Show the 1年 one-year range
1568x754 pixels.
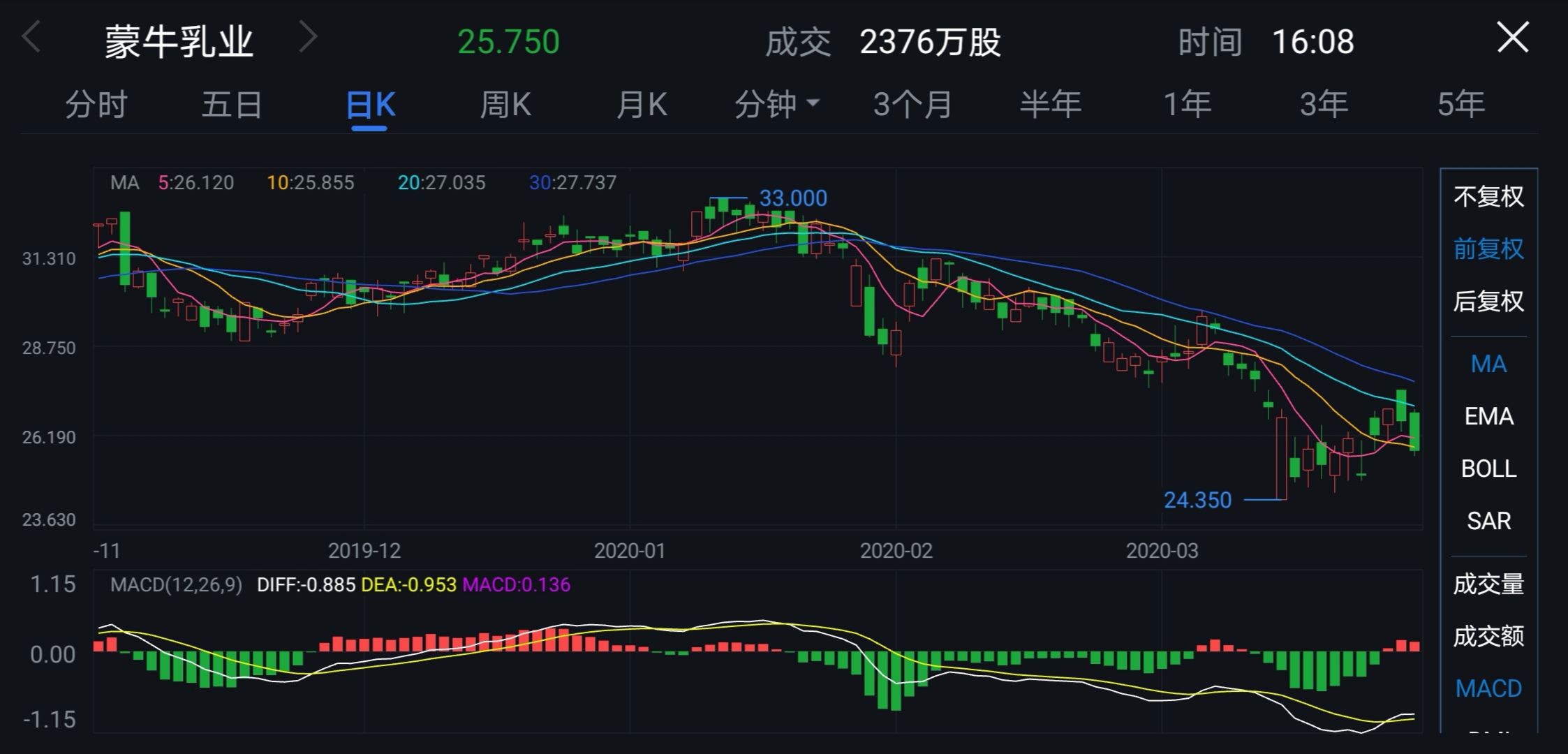1187,105
